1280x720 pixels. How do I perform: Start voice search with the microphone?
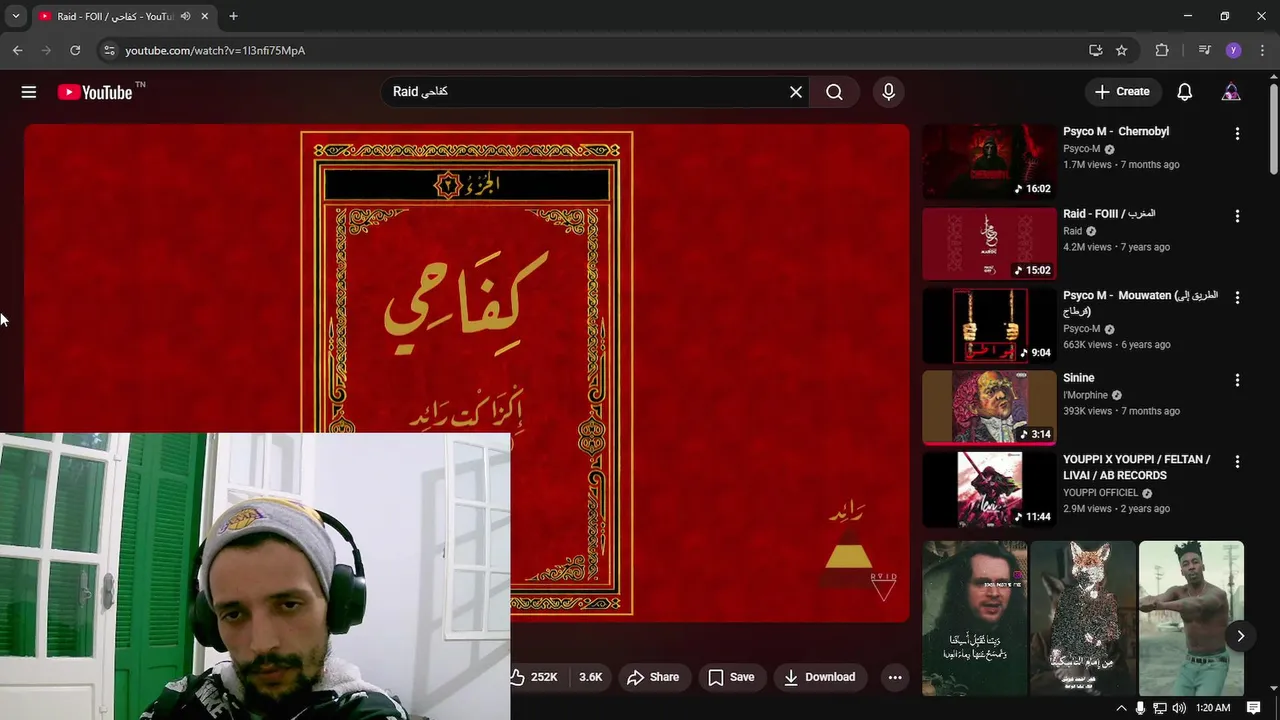tap(888, 92)
